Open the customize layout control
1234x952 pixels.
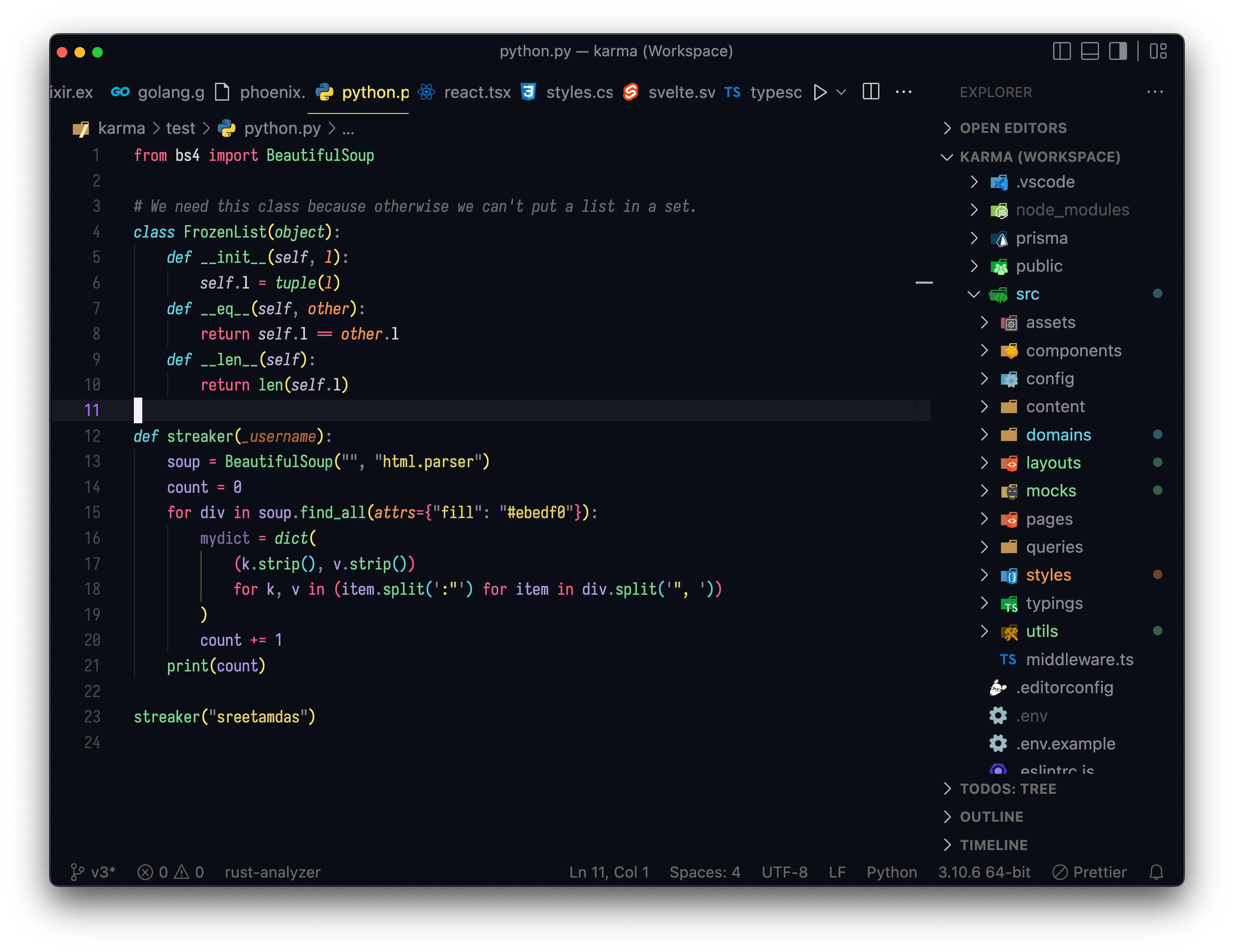1159,51
